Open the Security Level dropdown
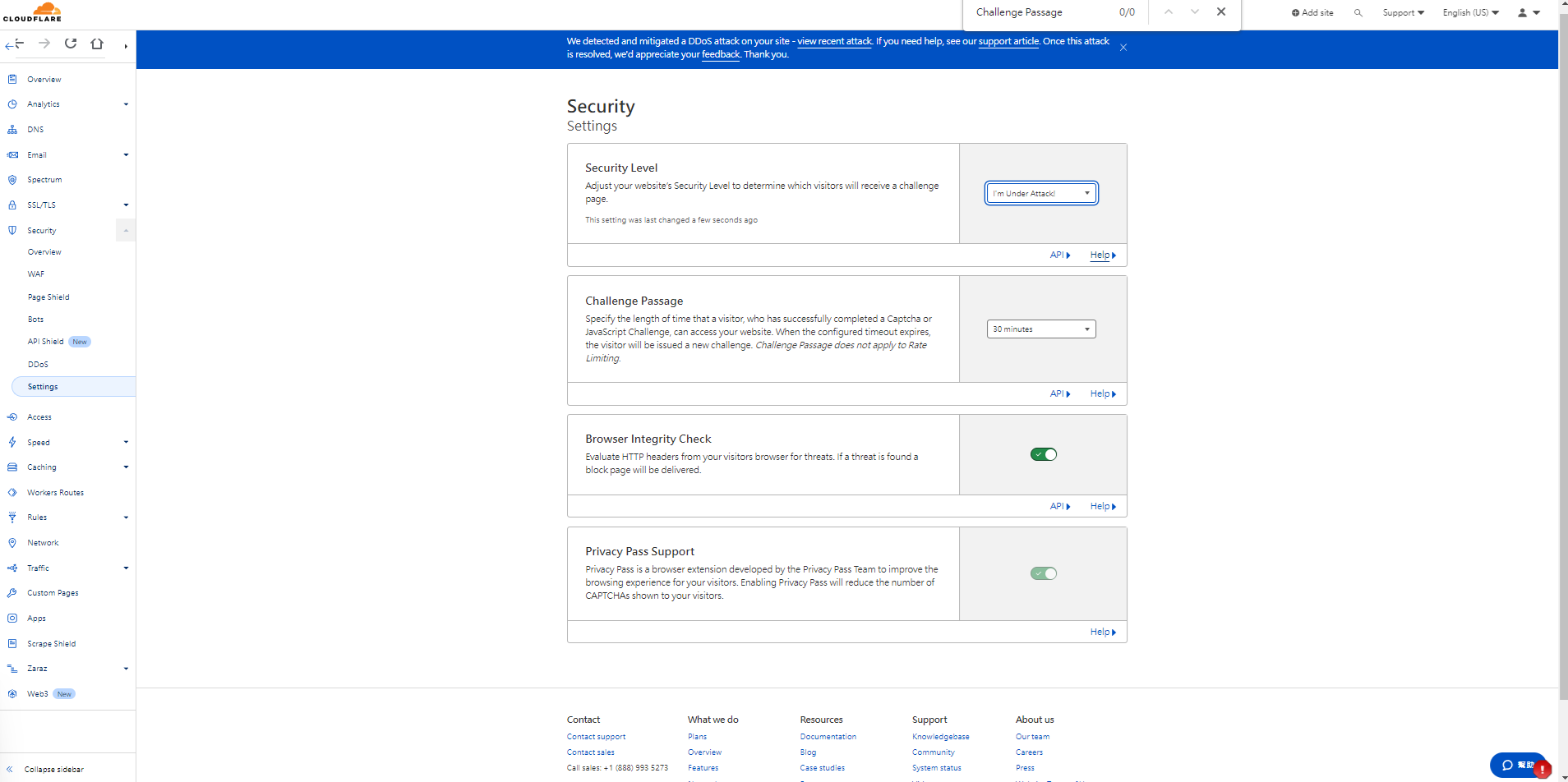The image size is (1568, 782). [x=1041, y=193]
